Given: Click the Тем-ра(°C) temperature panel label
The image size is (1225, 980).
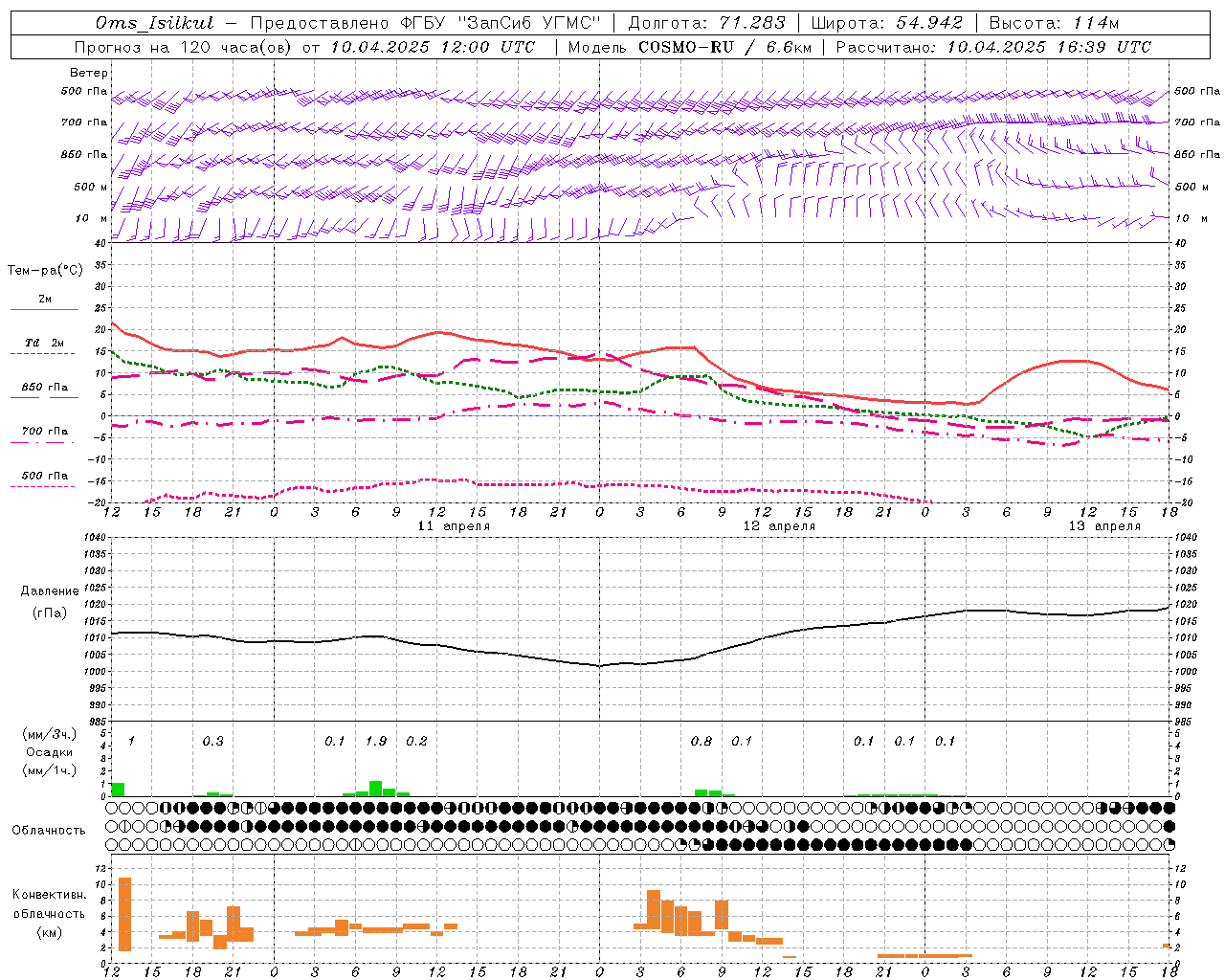Looking at the screenshot, I should [45, 271].
